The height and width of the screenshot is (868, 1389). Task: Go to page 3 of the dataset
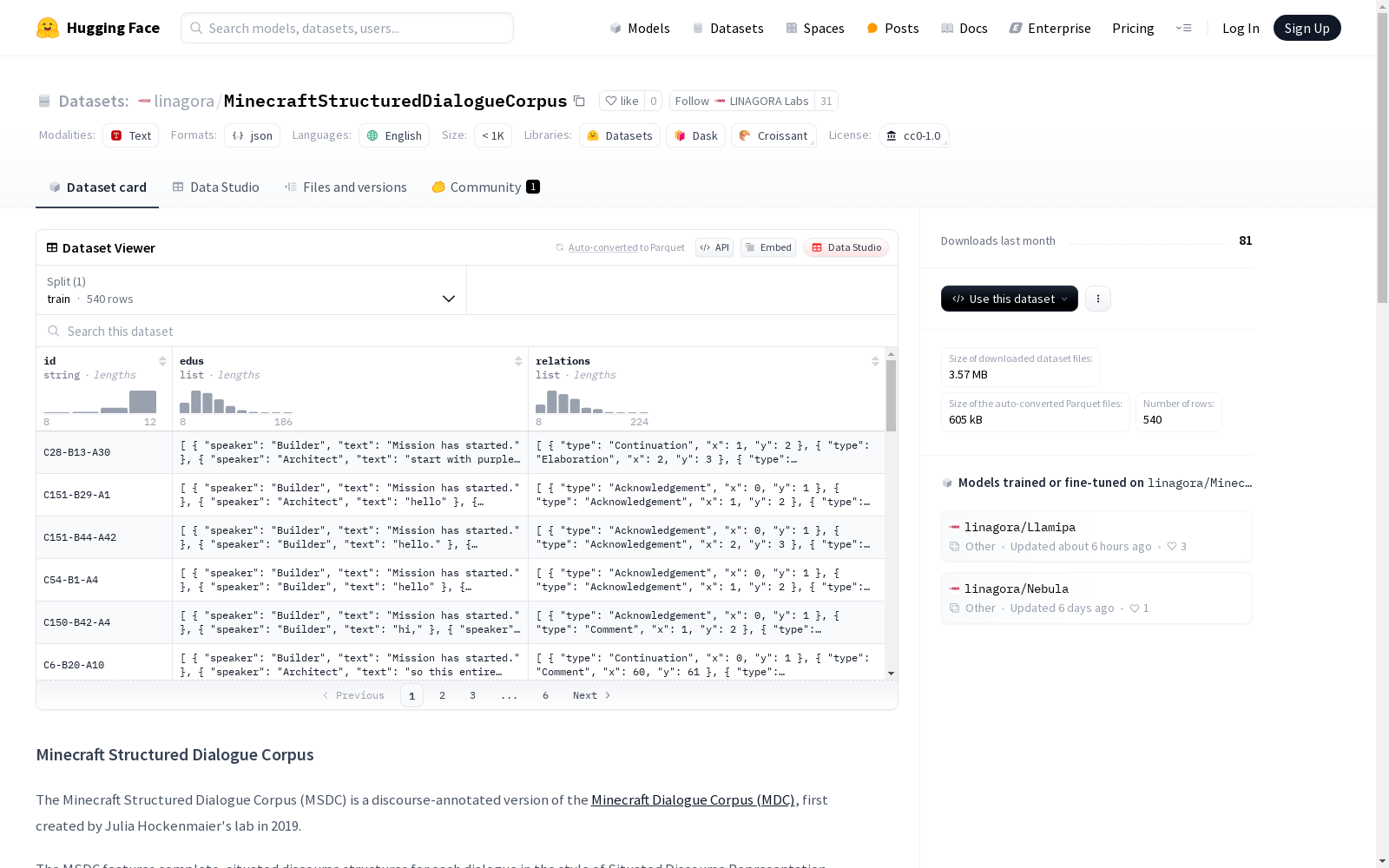point(472,695)
